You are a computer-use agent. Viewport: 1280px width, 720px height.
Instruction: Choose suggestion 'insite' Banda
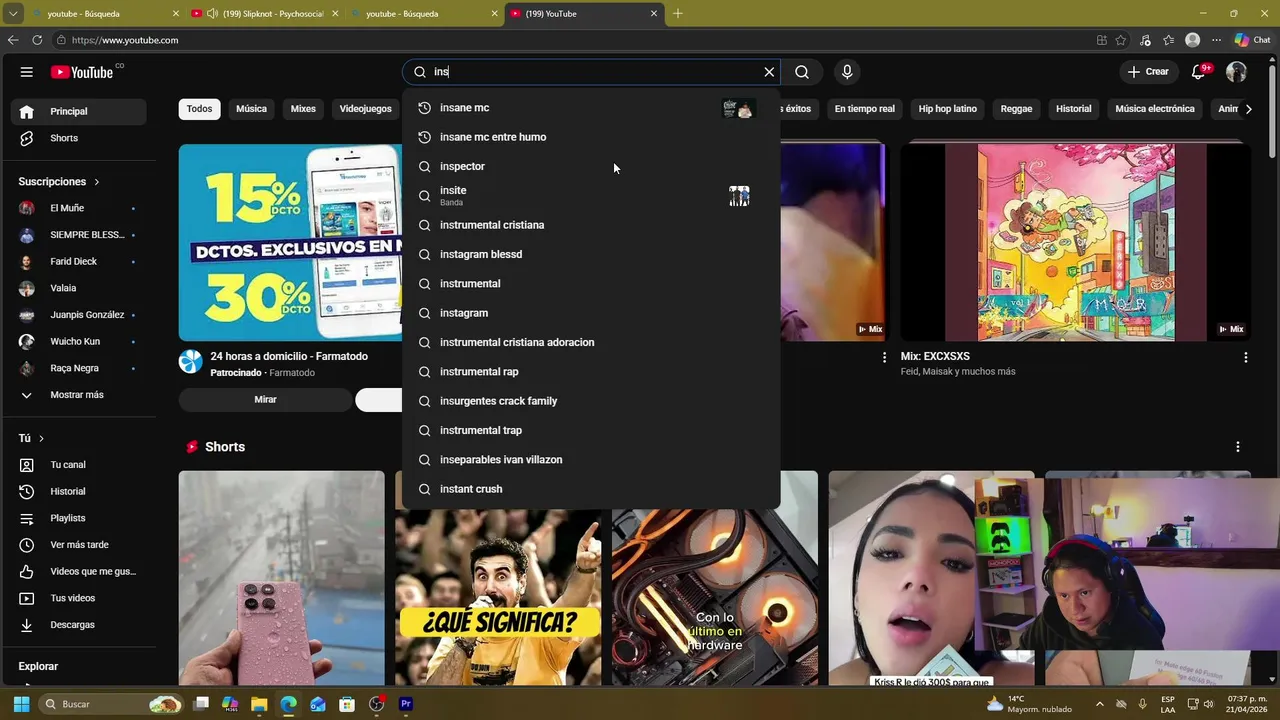(x=591, y=196)
